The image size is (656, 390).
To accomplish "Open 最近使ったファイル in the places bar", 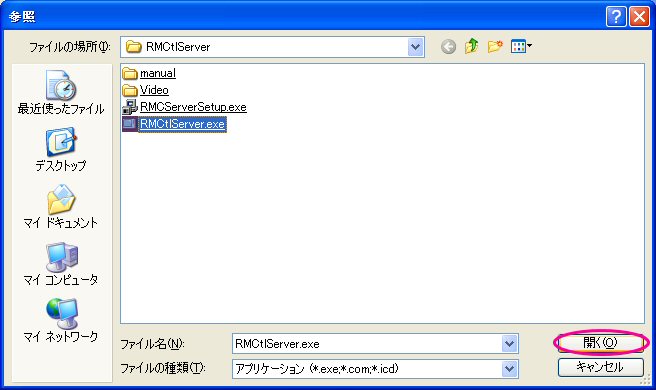I will point(61,92).
